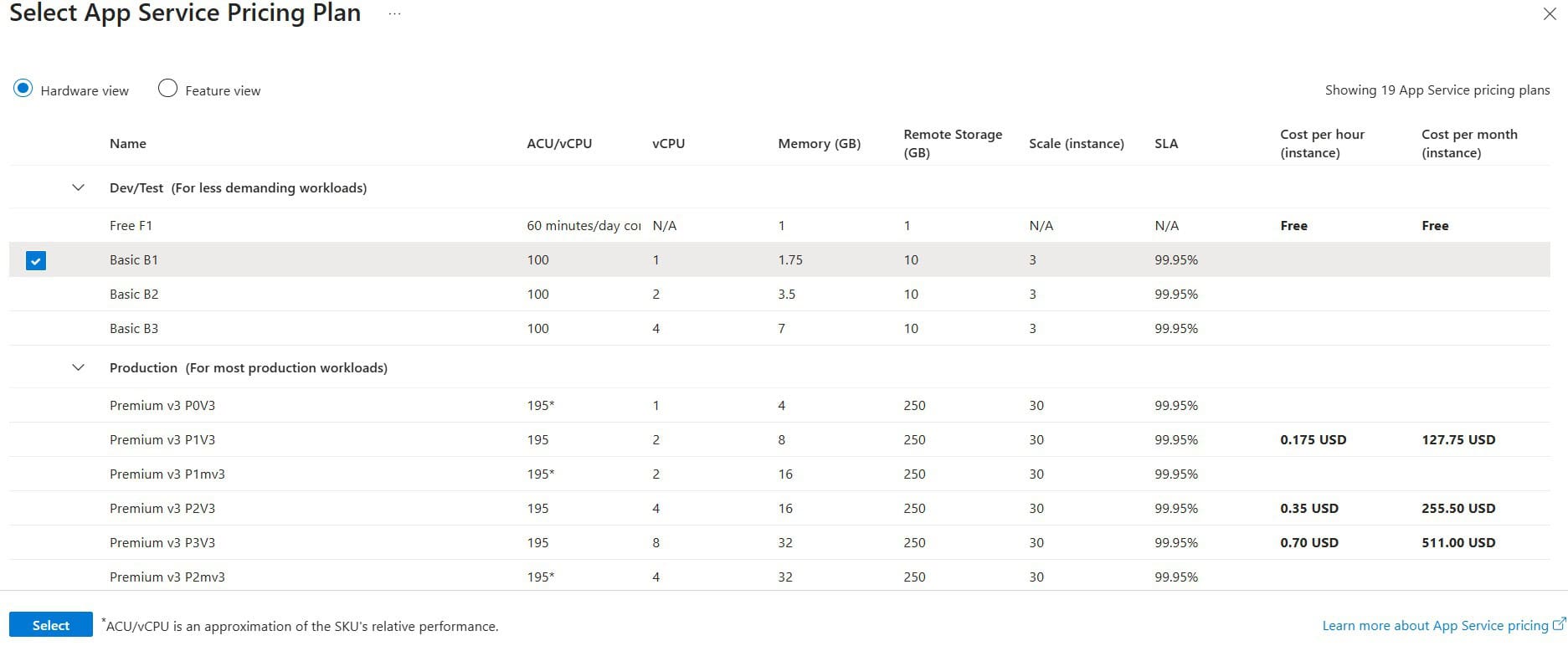Collapse the Production section
The width and height of the screenshot is (1568, 646).
(78, 367)
